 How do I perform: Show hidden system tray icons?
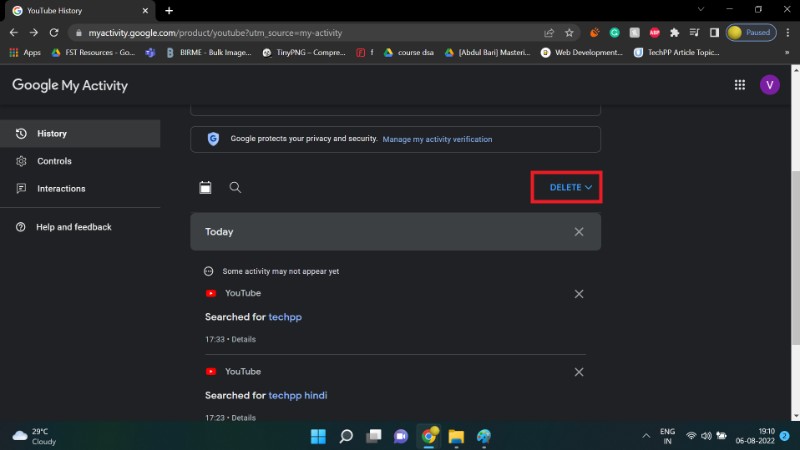645,436
